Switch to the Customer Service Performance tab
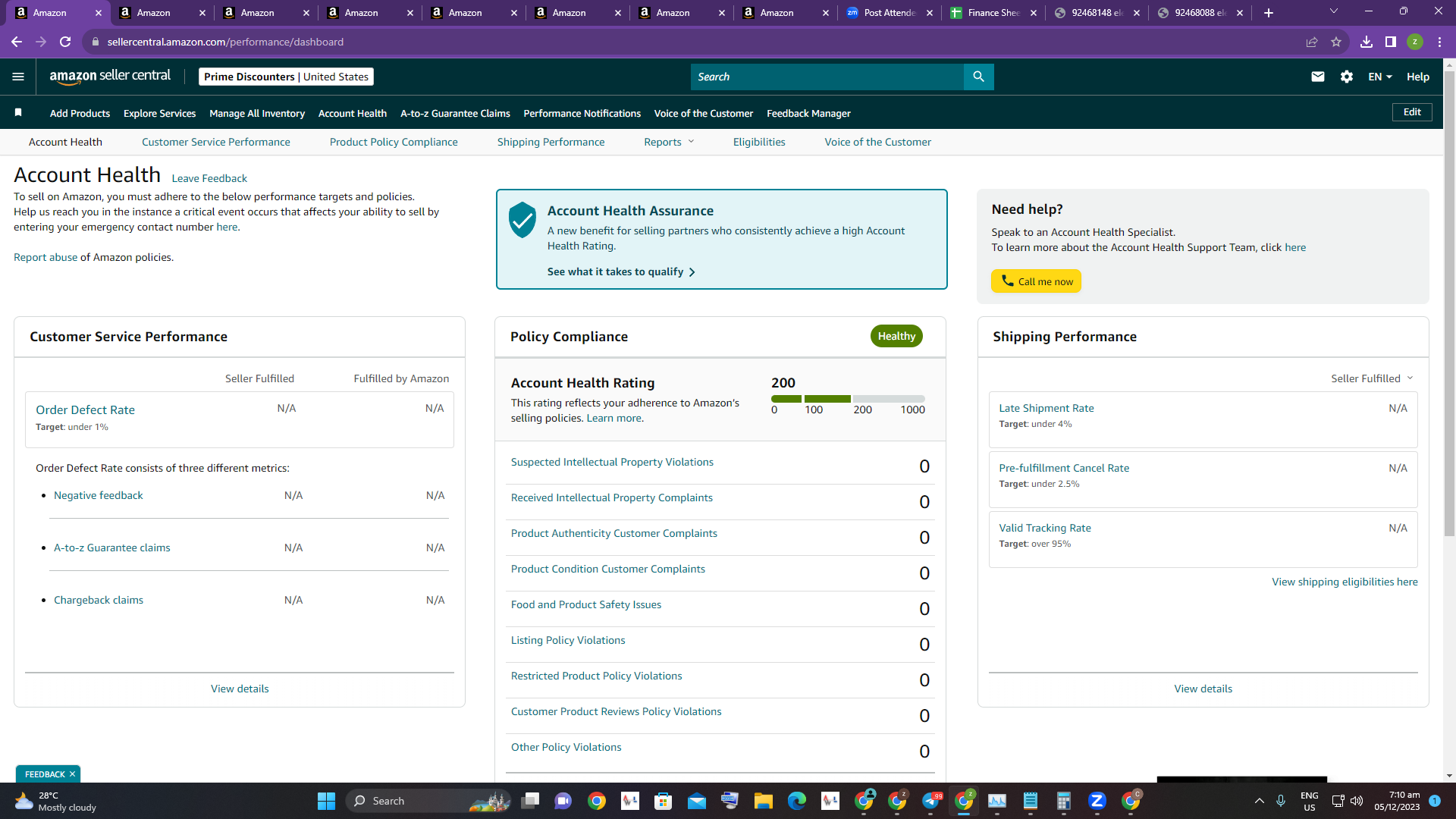Screen dimensions: 1456x819 click(x=216, y=142)
